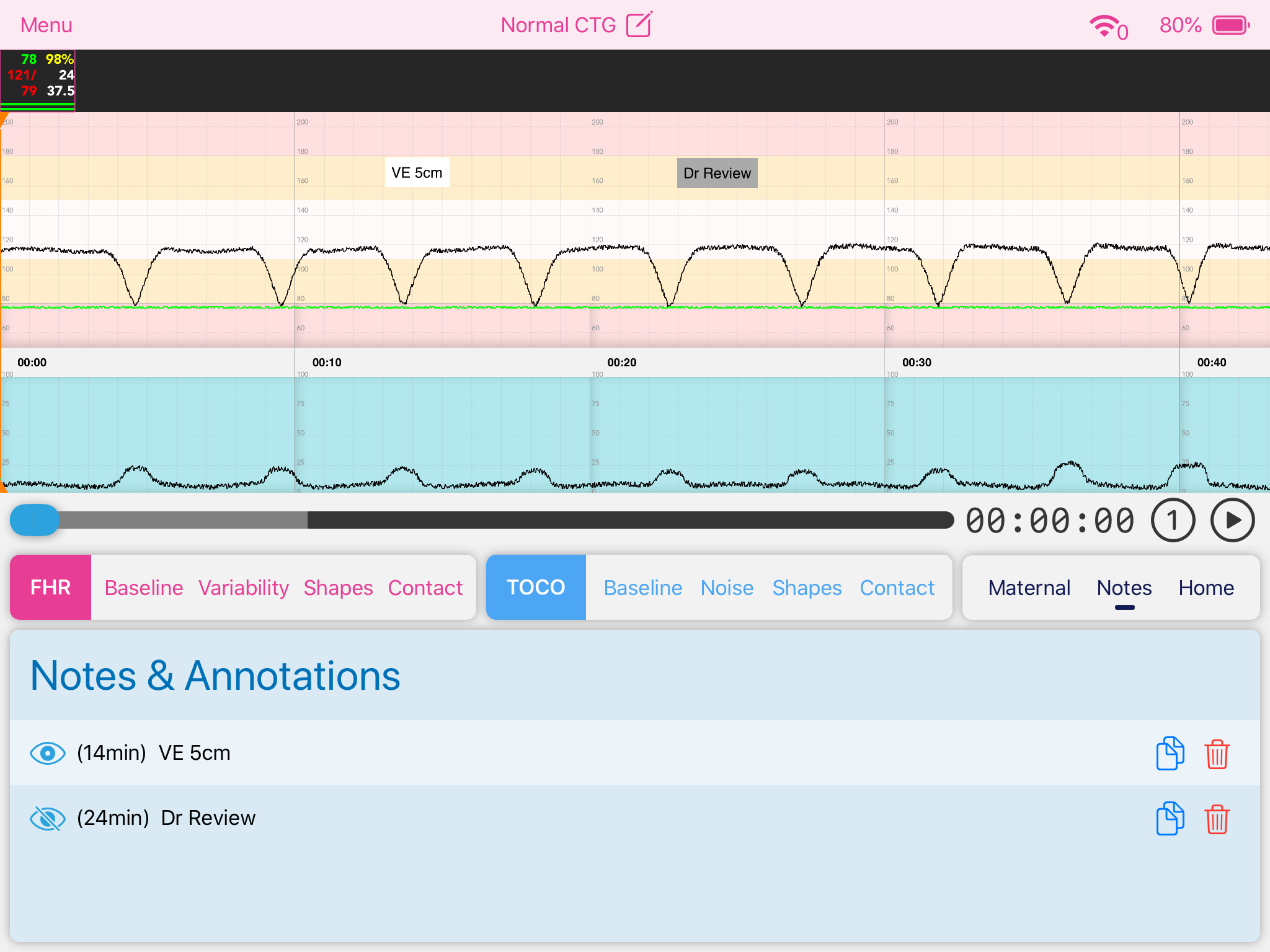Delete the Dr Review annotation
This screenshot has width=1270, height=952.
(1217, 819)
